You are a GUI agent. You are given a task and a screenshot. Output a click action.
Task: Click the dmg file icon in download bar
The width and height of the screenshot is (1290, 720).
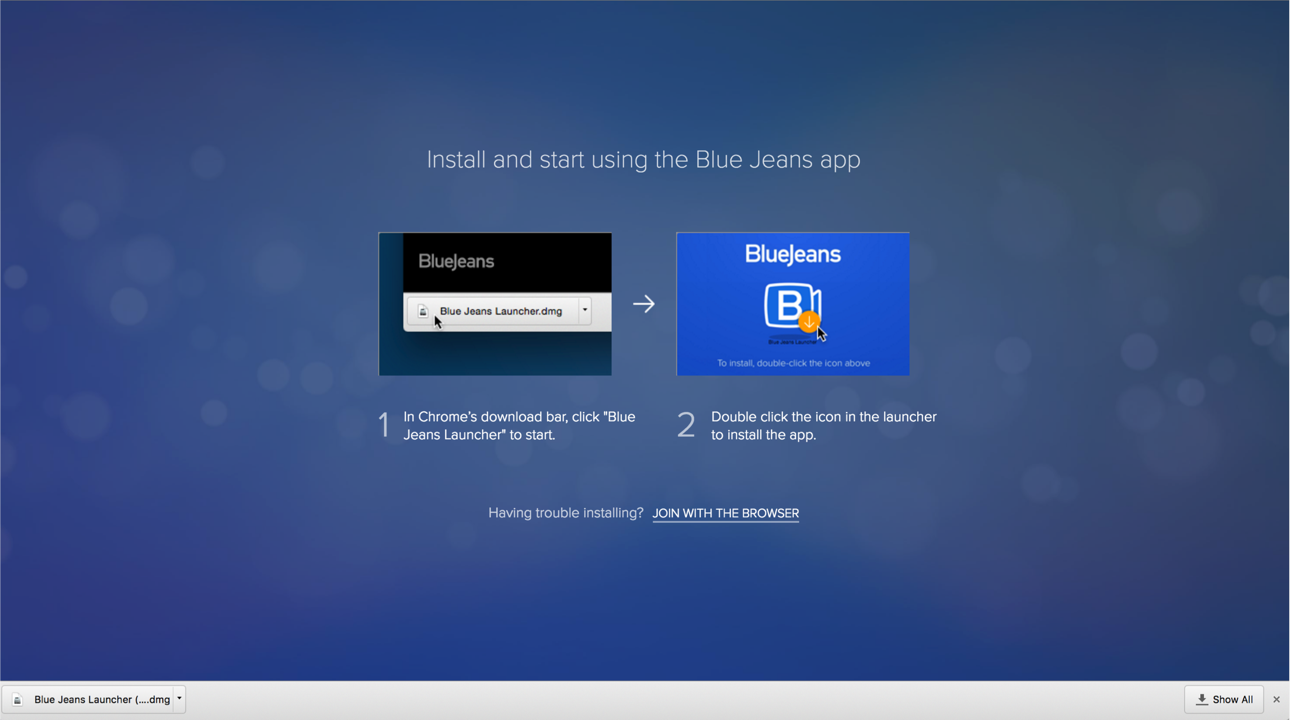(17, 700)
